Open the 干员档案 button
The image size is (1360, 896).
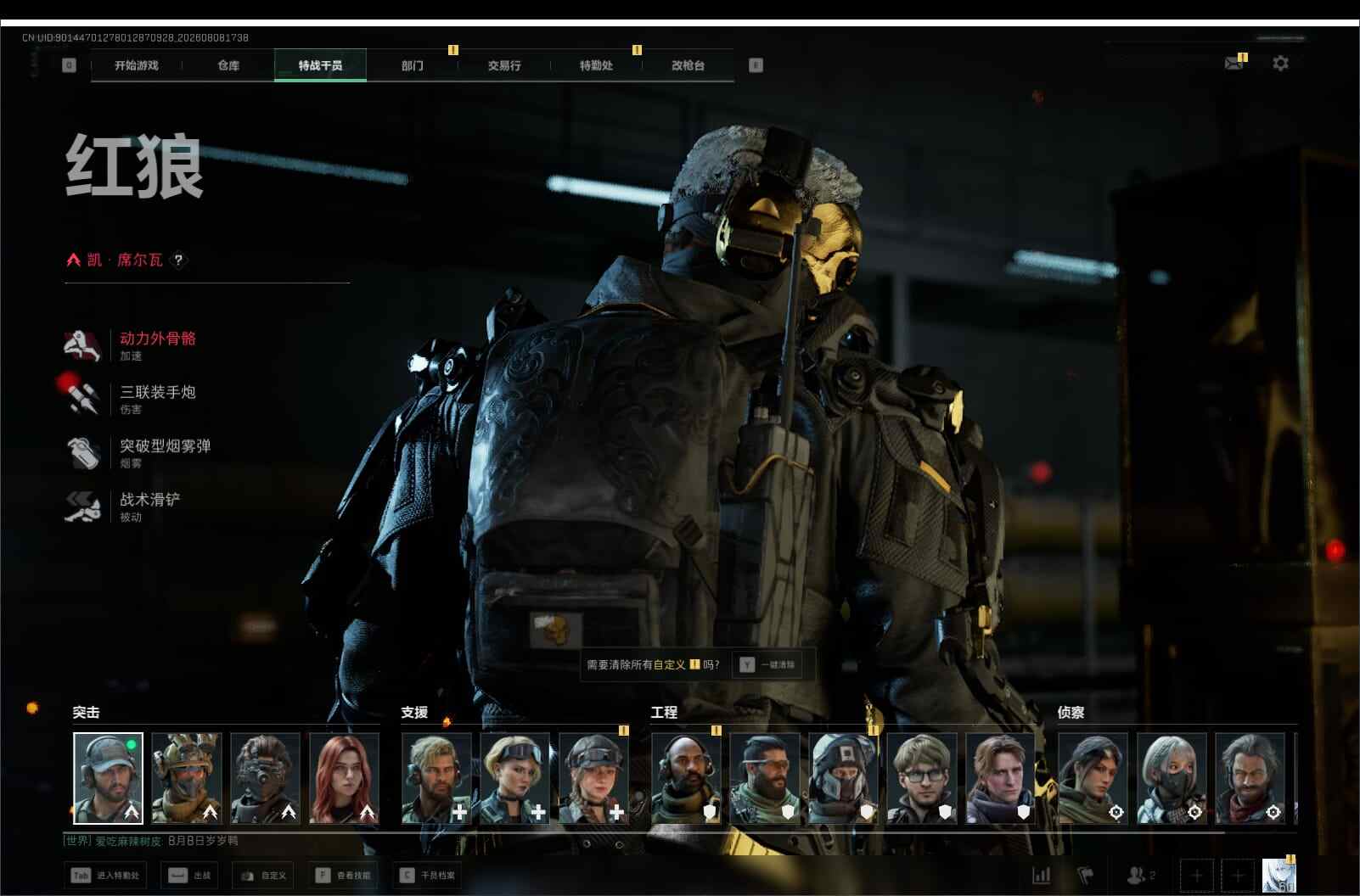pyautogui.click(x=427, y=876)
